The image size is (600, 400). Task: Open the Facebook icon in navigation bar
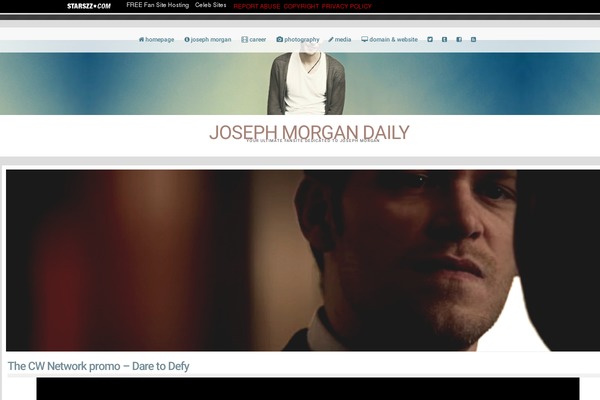(x=459, y=39)
